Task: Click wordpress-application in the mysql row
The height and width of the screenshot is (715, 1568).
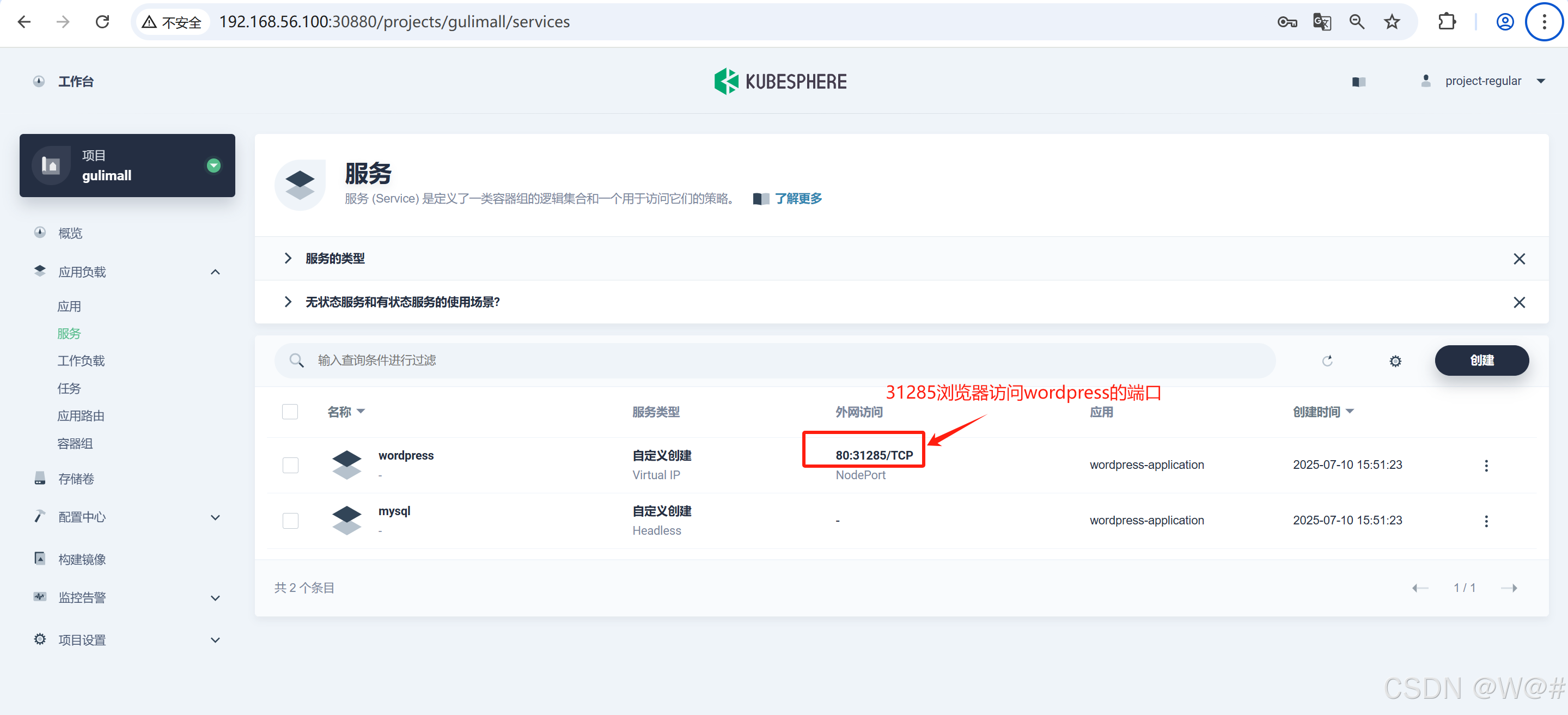Action: click(1146, 520)
